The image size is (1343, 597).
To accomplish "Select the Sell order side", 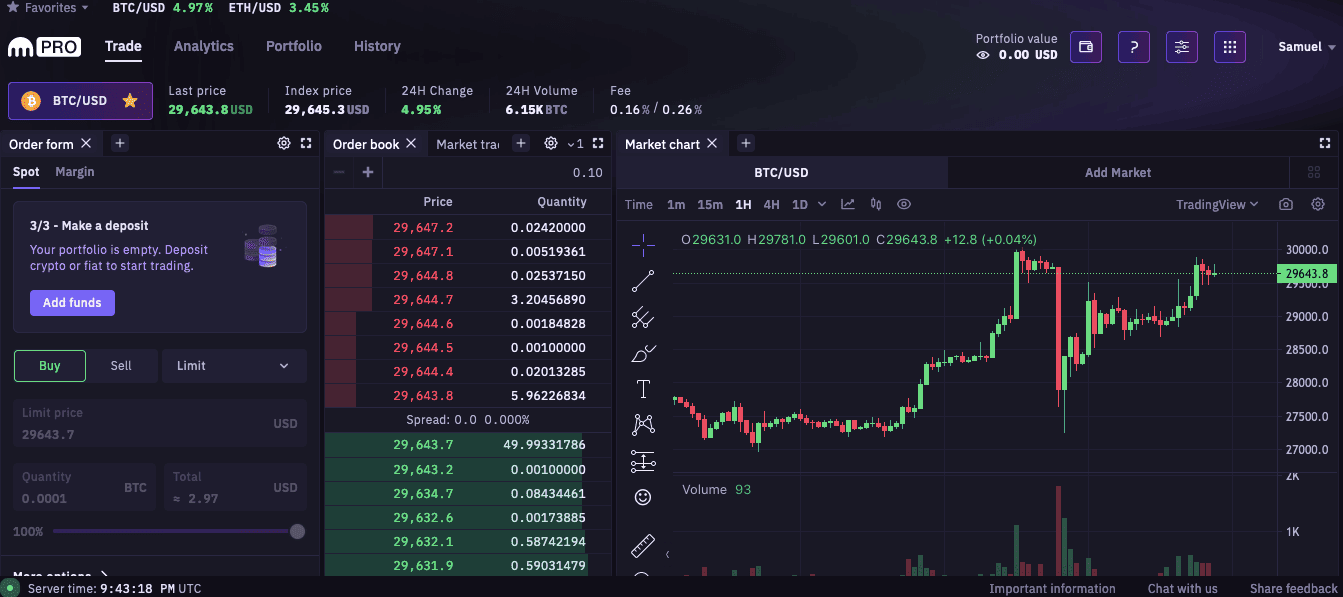I will coord(121,366).
